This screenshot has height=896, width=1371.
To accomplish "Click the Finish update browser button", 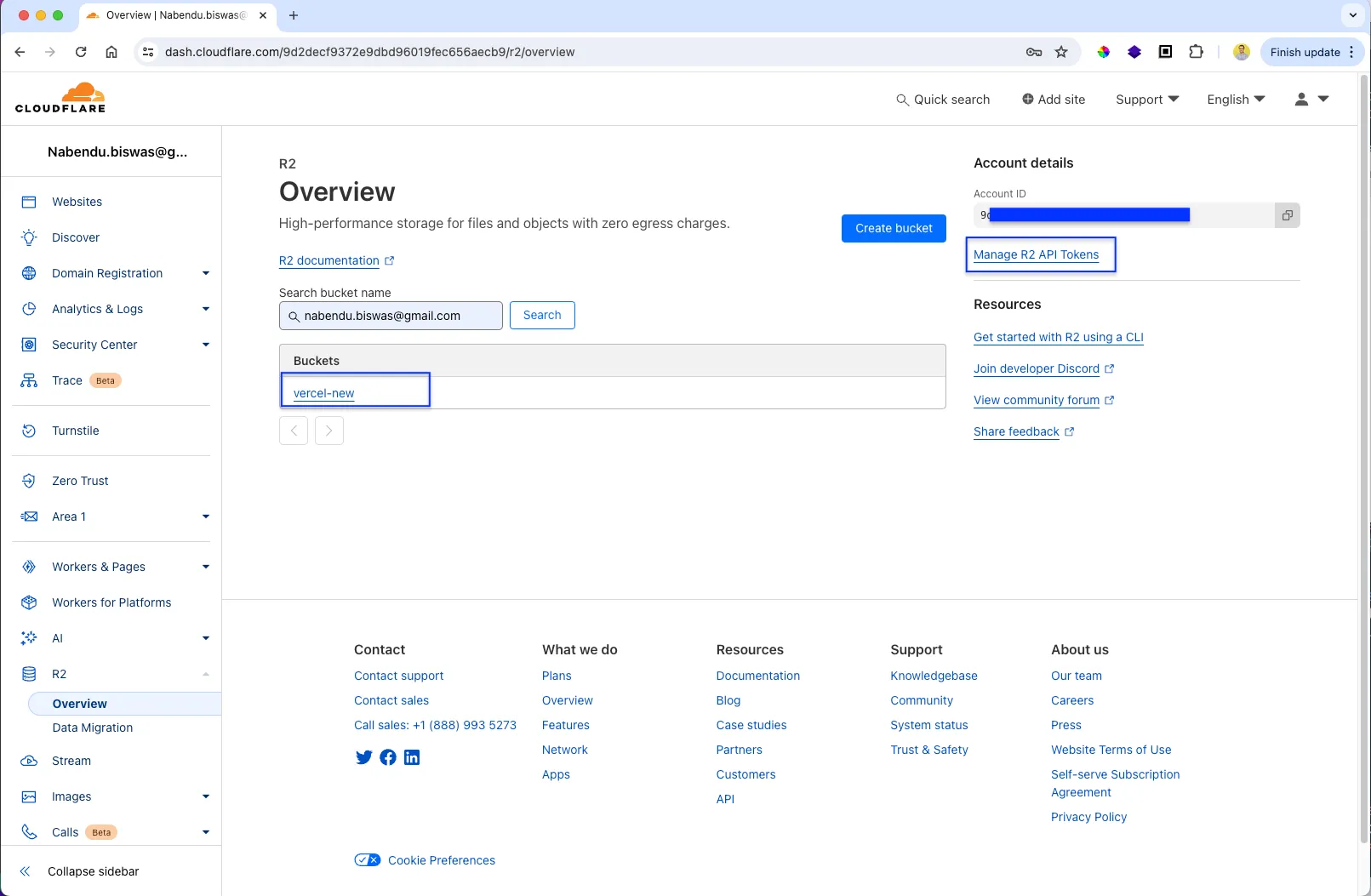I will click(1312, 52).
